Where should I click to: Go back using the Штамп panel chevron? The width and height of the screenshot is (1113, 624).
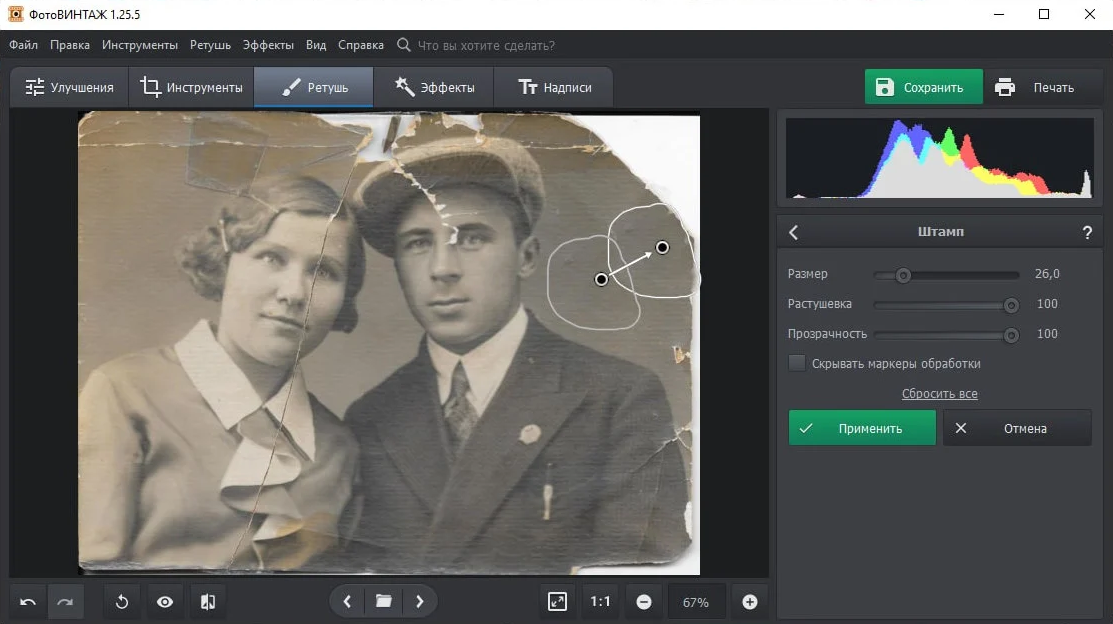[x=794, y=232]
